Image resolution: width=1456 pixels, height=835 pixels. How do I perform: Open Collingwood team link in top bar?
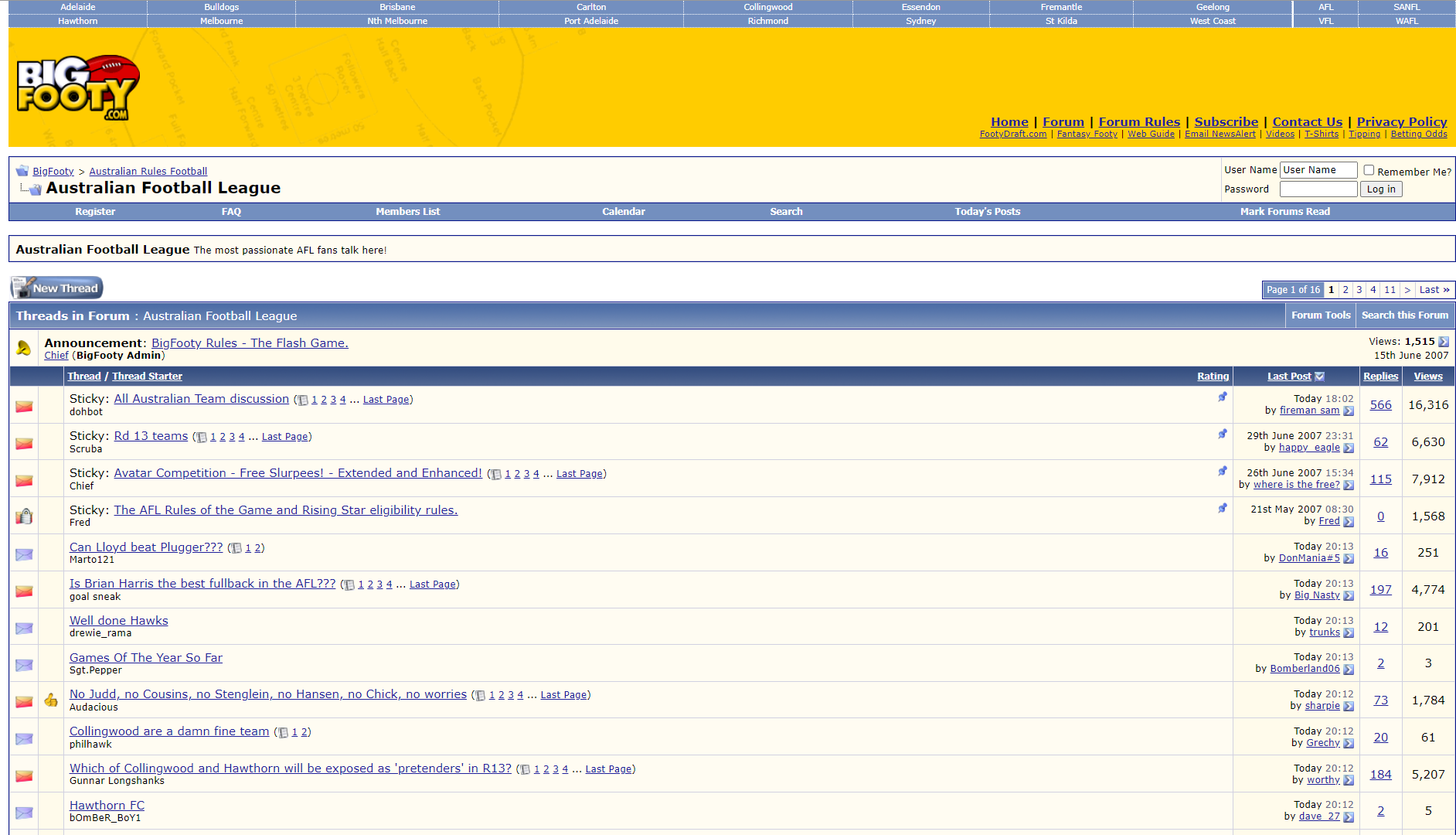pos(767,7)
